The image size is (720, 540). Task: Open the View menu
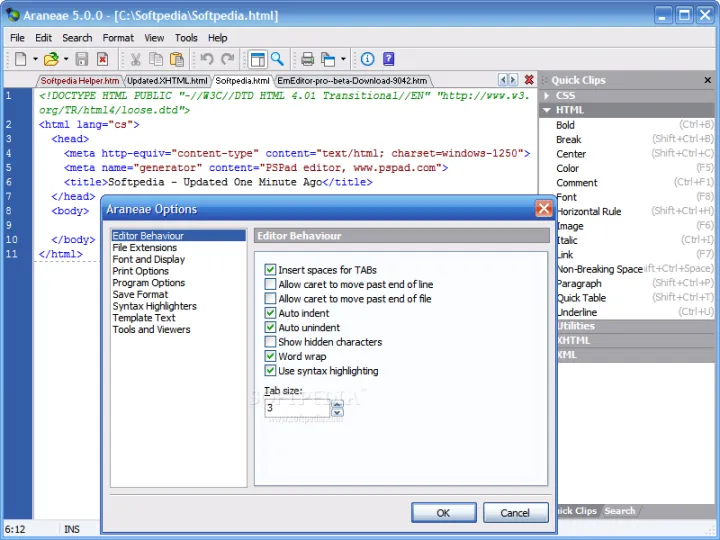tap(154, 38)
